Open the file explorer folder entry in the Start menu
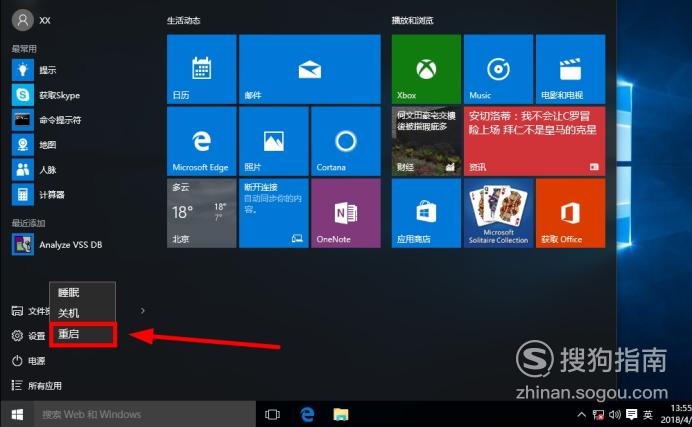692x427 pixels. (30, 311)
